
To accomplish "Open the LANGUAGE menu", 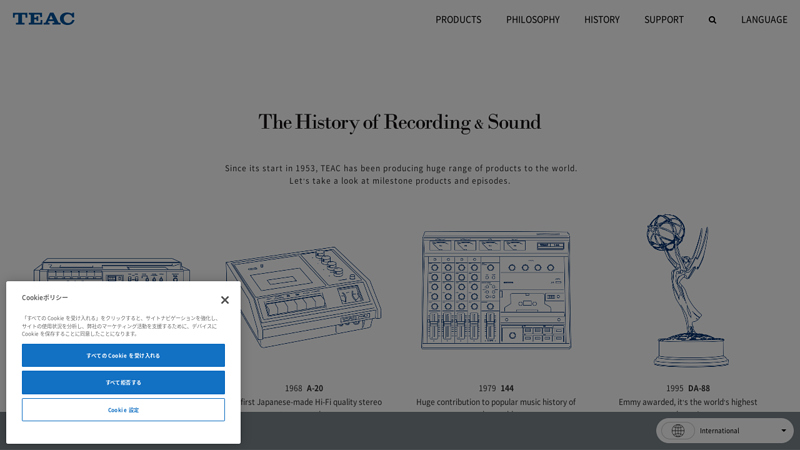I will pos(764,19).
